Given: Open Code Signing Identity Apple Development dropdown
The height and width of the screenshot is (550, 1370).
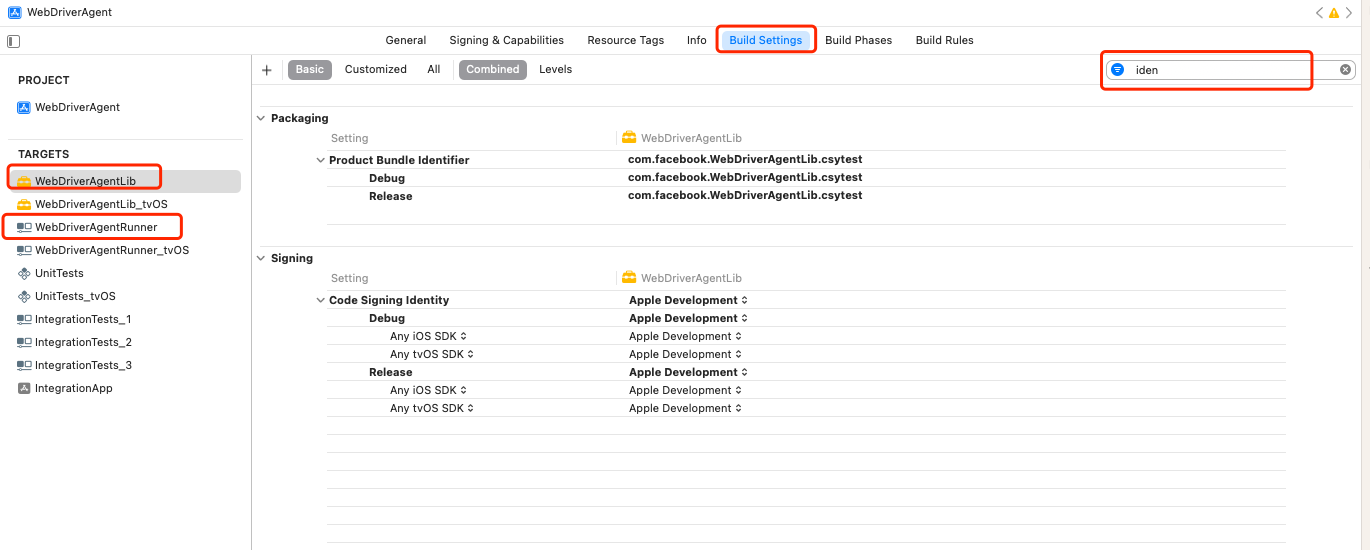Looking at the screenshot, I should pos(688,300).
